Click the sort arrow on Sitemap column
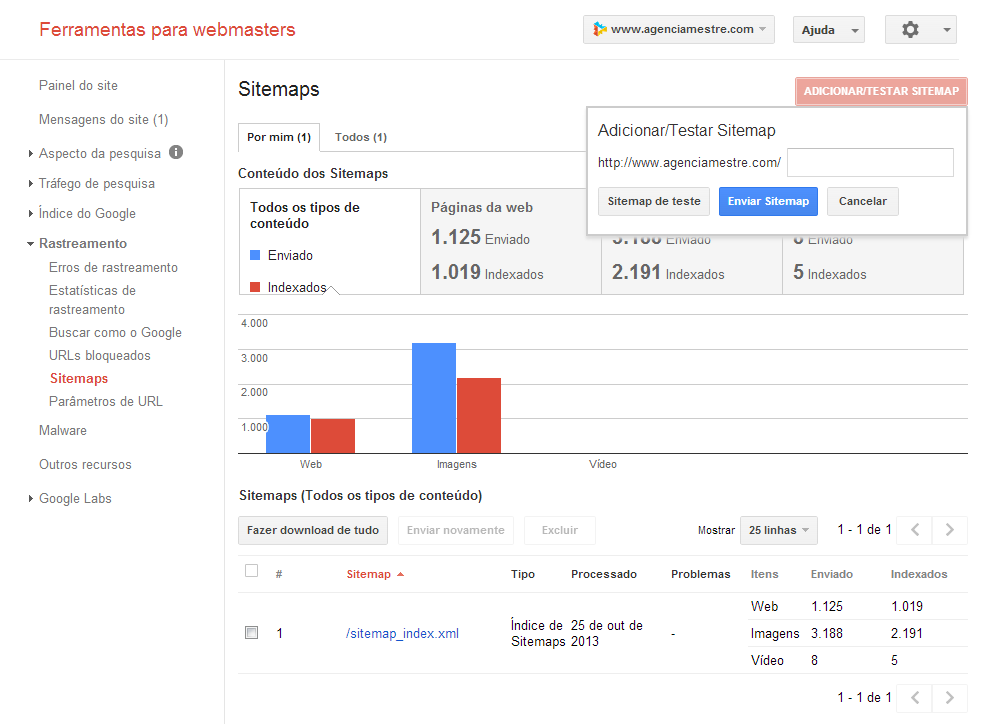 (401, 575)
